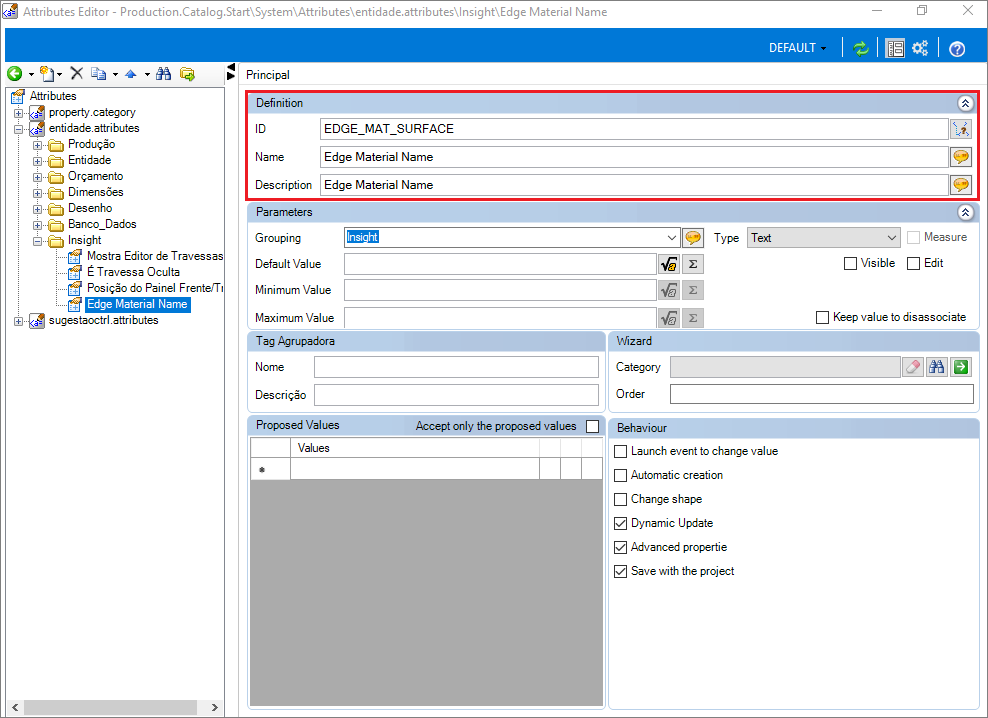Click the sigma icon beside Default Value

[x=693, y=264]
